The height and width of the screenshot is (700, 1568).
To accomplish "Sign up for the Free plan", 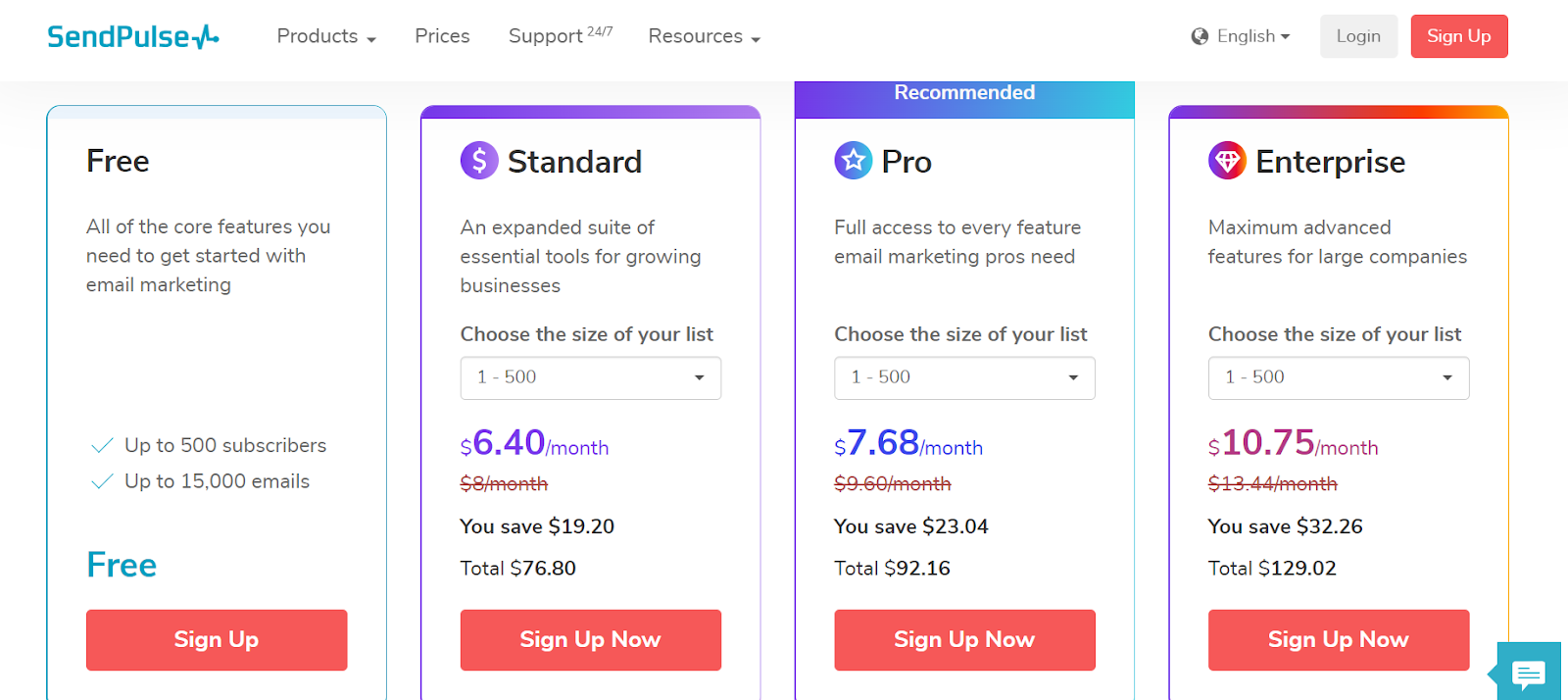I will (217, 639).
